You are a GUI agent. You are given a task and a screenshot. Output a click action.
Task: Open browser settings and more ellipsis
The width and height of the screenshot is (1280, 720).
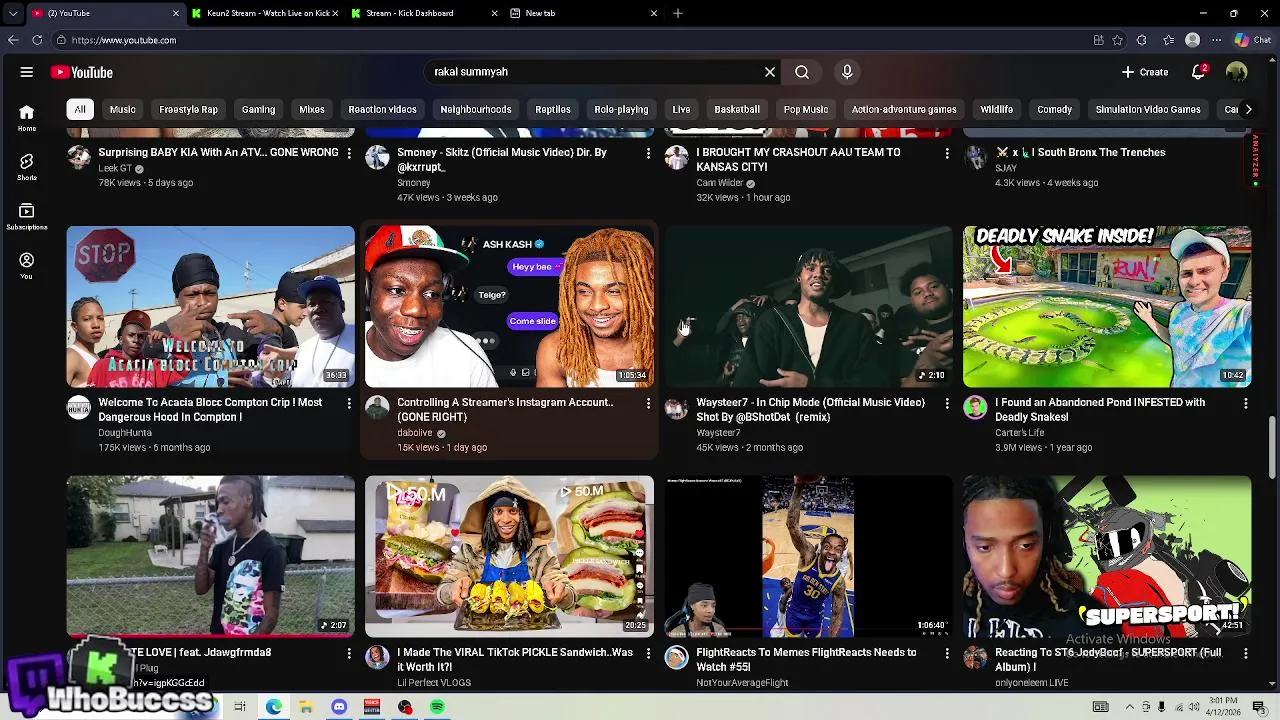click(x=1216, y=40)
